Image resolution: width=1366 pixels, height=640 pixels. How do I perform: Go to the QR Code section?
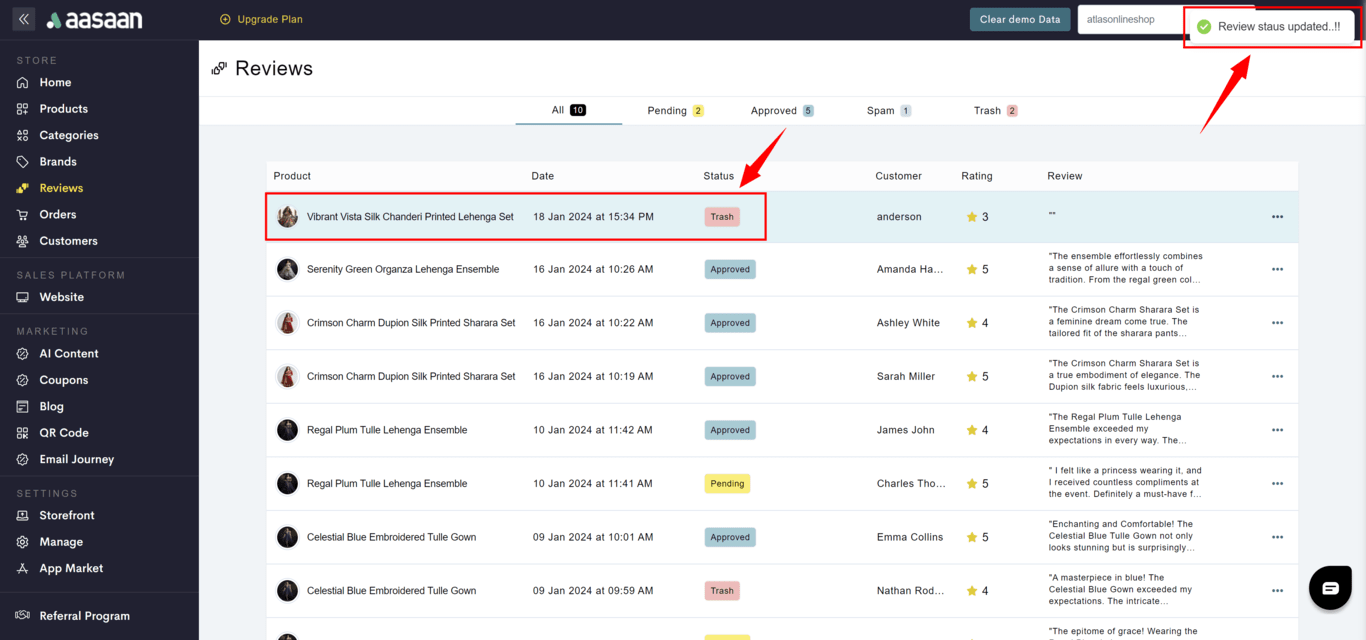click(63, 433)
